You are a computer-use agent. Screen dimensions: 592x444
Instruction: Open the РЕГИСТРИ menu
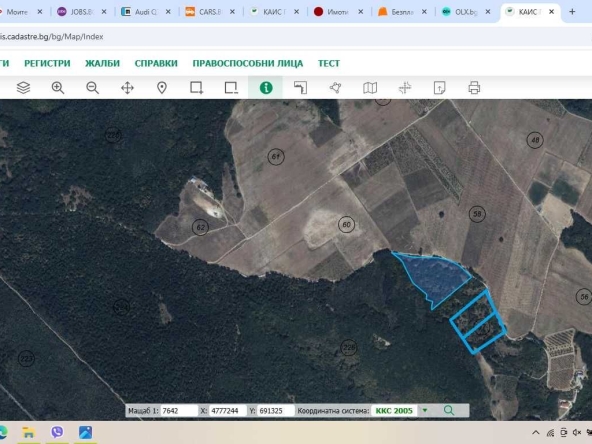pyautogui.click(x=47, y=63)
